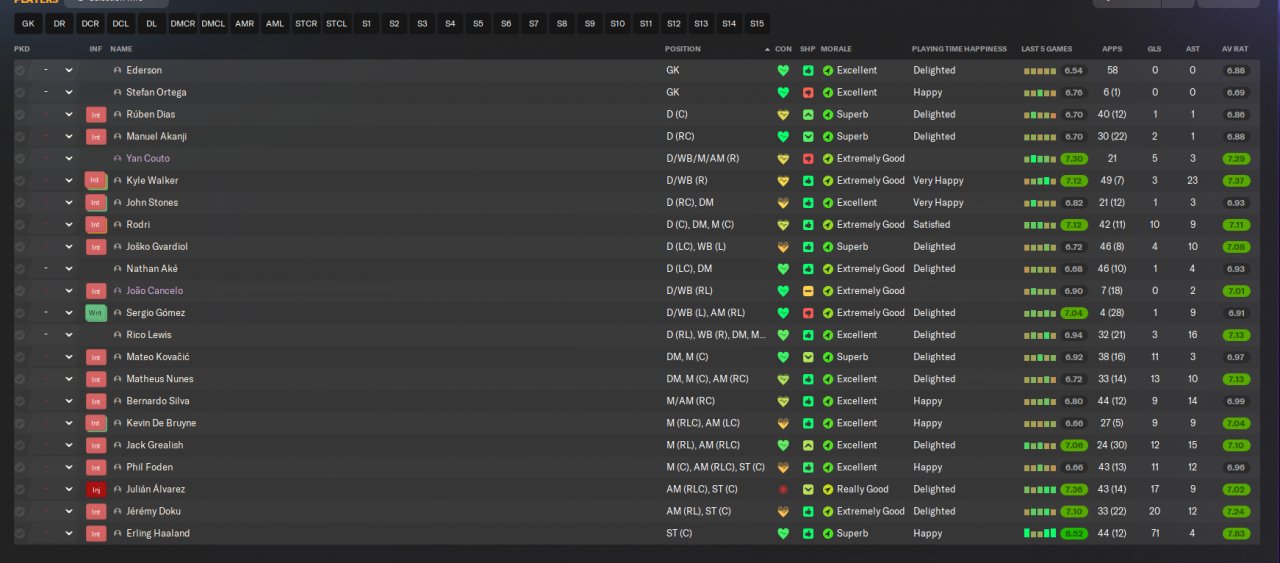Click Ederson's 6.88 average rating badge
Image resolution: width=1280 pixels, height=563 pixels.
[x=1236, y=71]
